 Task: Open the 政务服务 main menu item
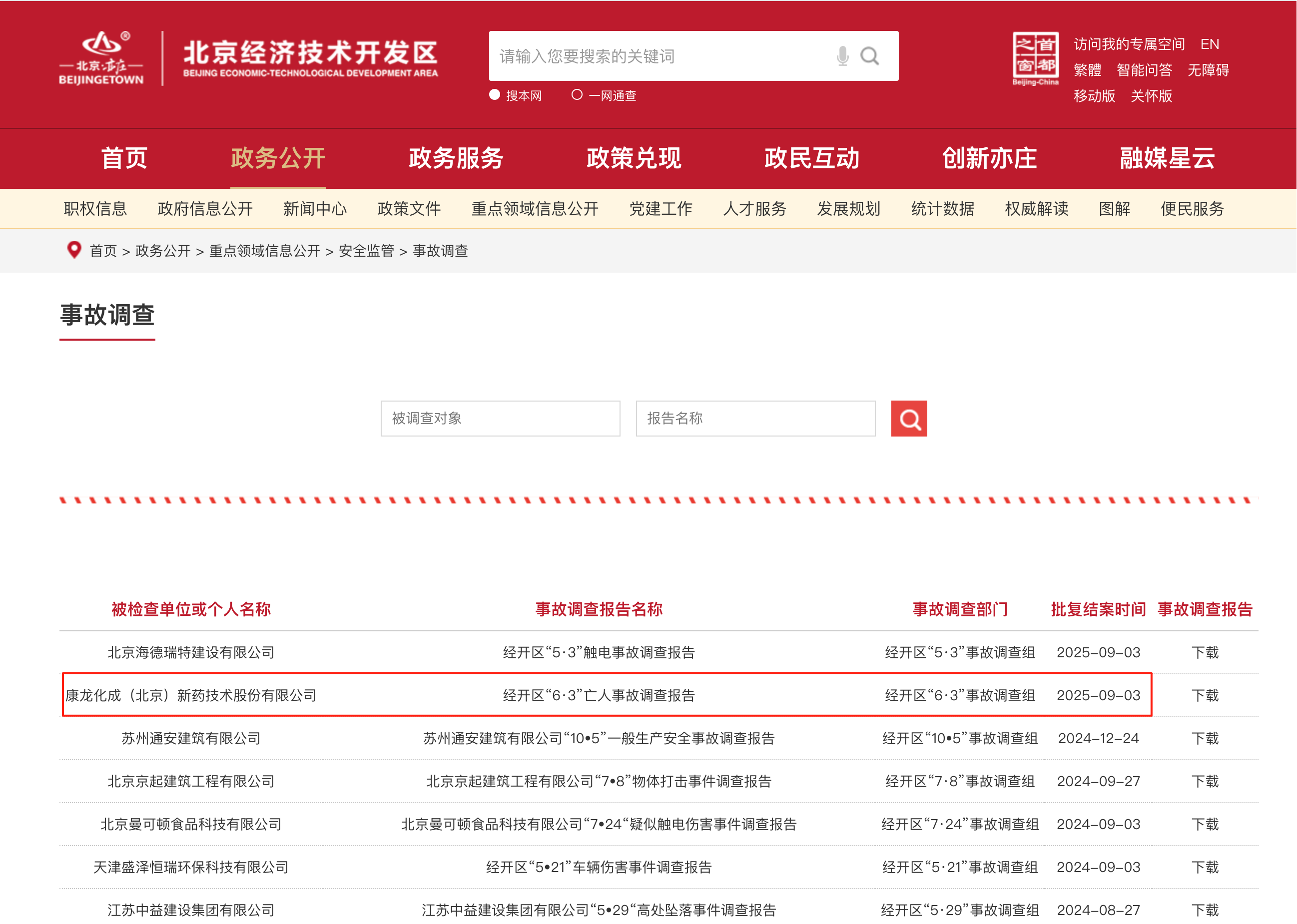(x=455, y=158)
